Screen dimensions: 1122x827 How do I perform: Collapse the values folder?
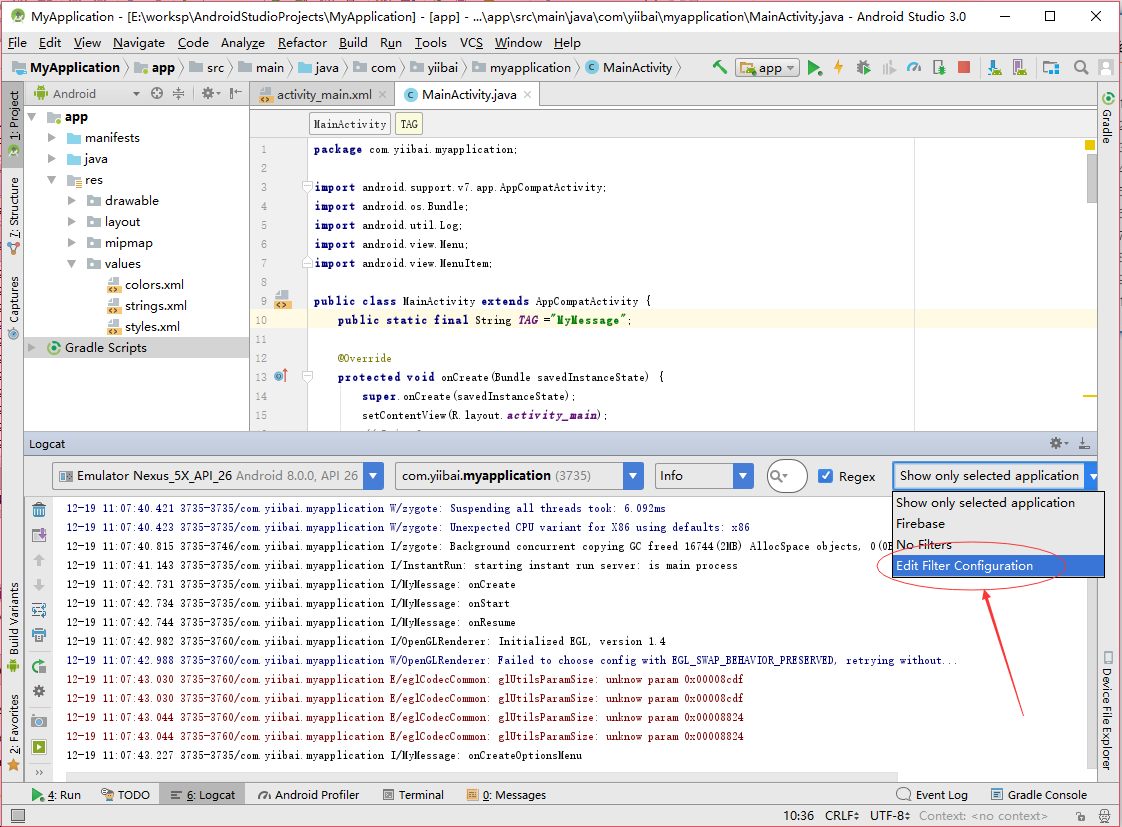click(72, 264)
